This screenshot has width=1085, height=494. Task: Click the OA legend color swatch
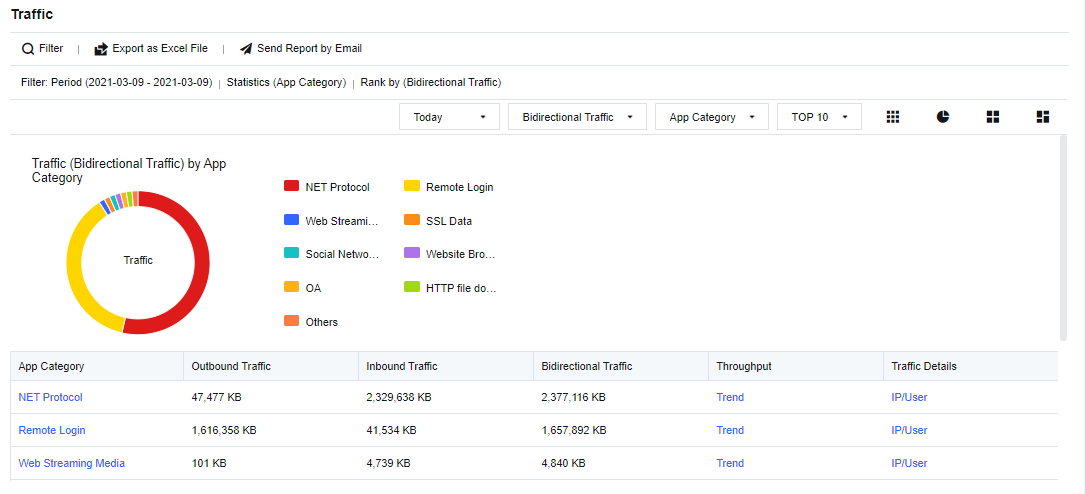292,288
